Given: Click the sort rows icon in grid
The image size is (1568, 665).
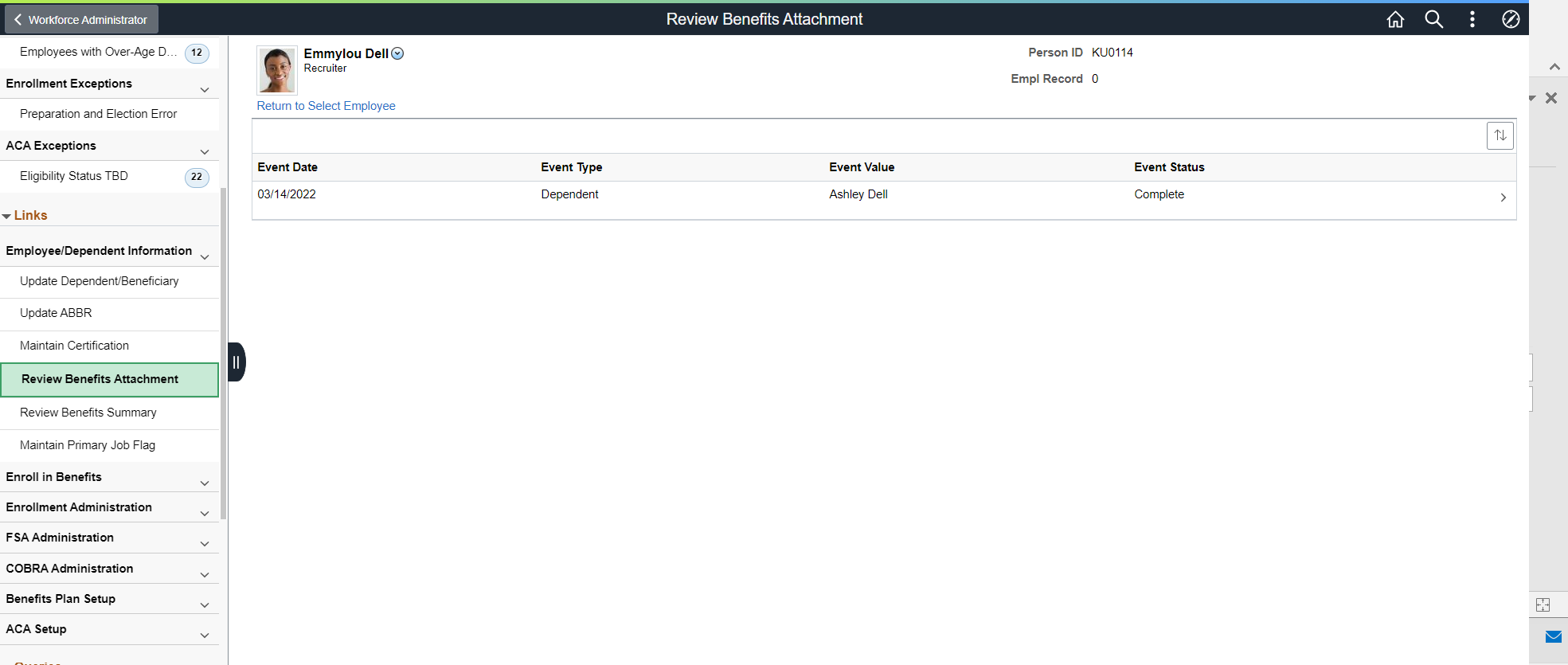Looking at the screenshot, I should [1500, 135].
